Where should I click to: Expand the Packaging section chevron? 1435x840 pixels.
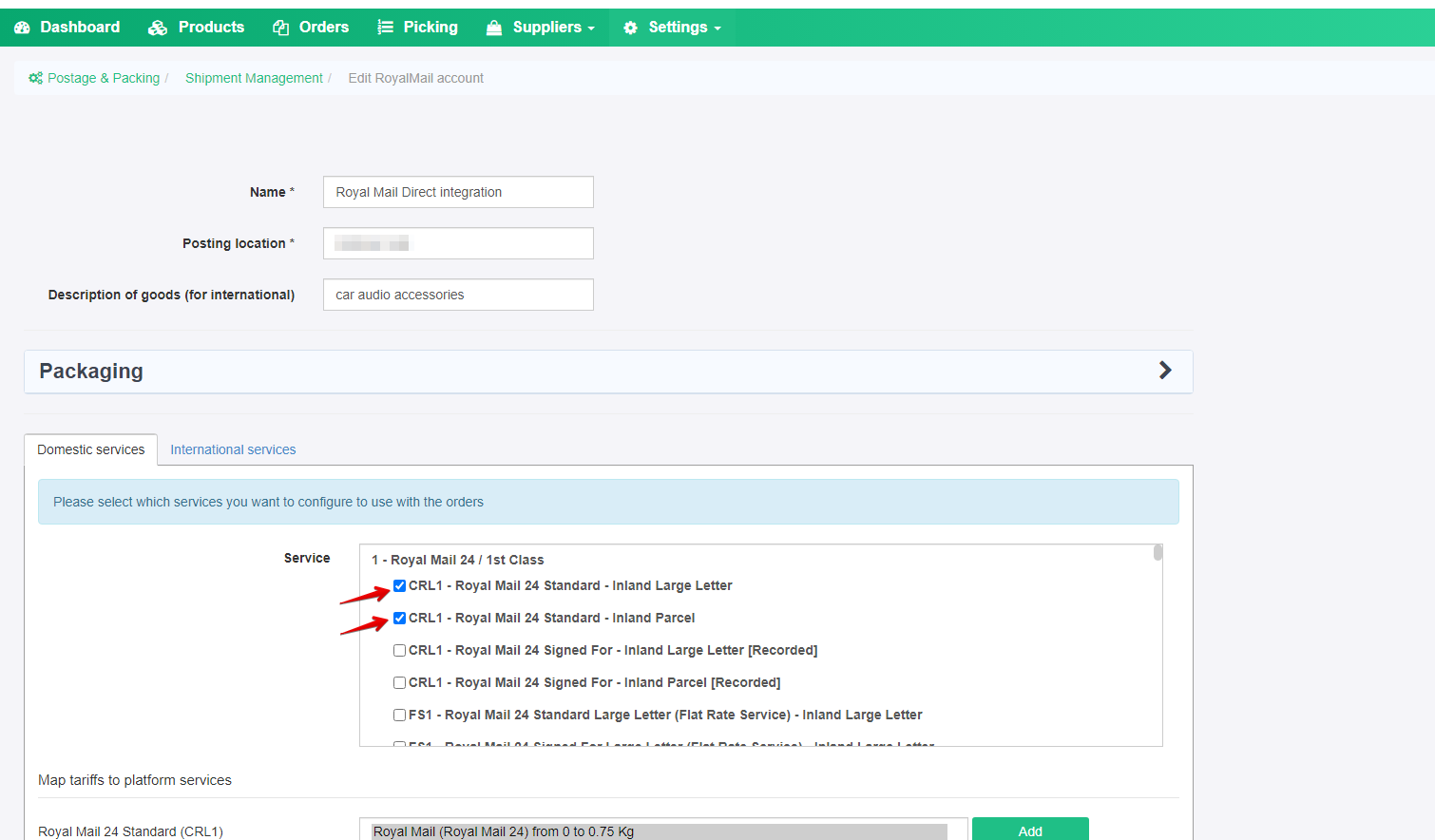click(x=1165, y=371)
